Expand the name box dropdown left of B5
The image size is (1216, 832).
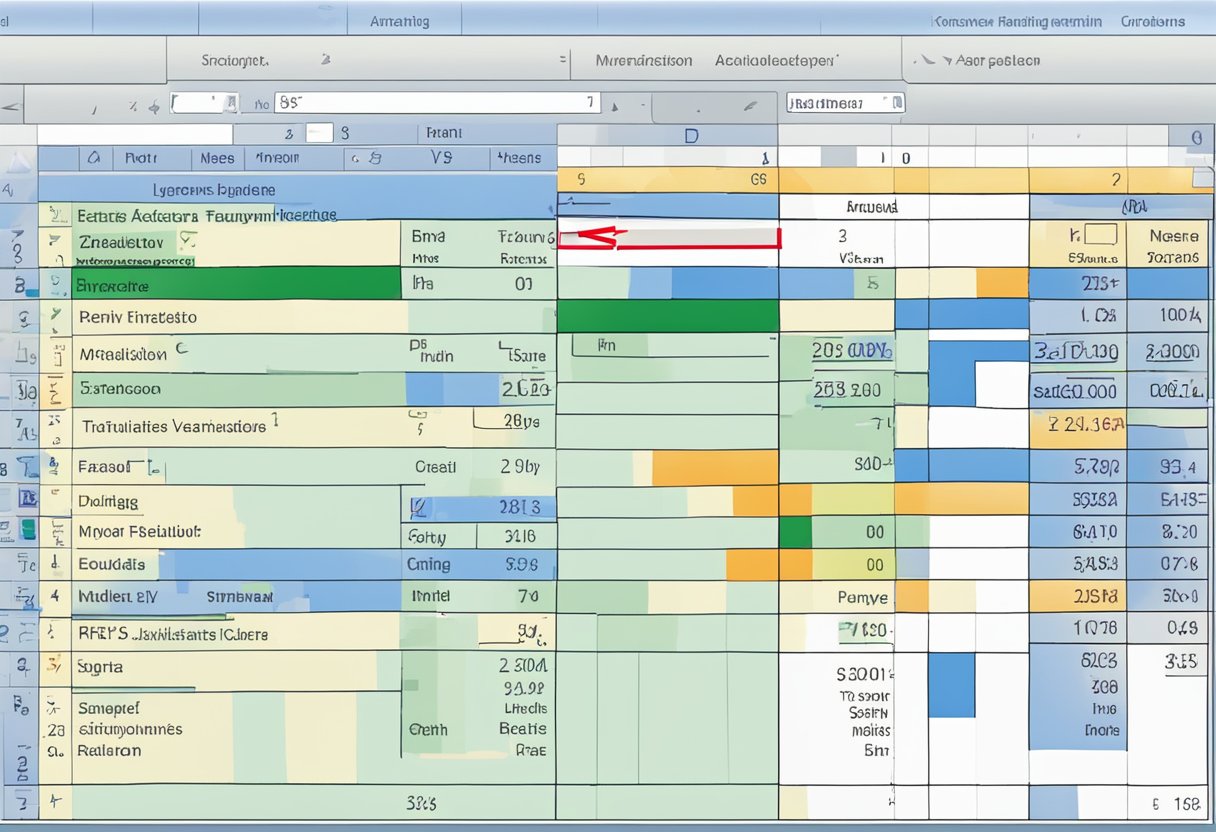[x=231, y=102]
